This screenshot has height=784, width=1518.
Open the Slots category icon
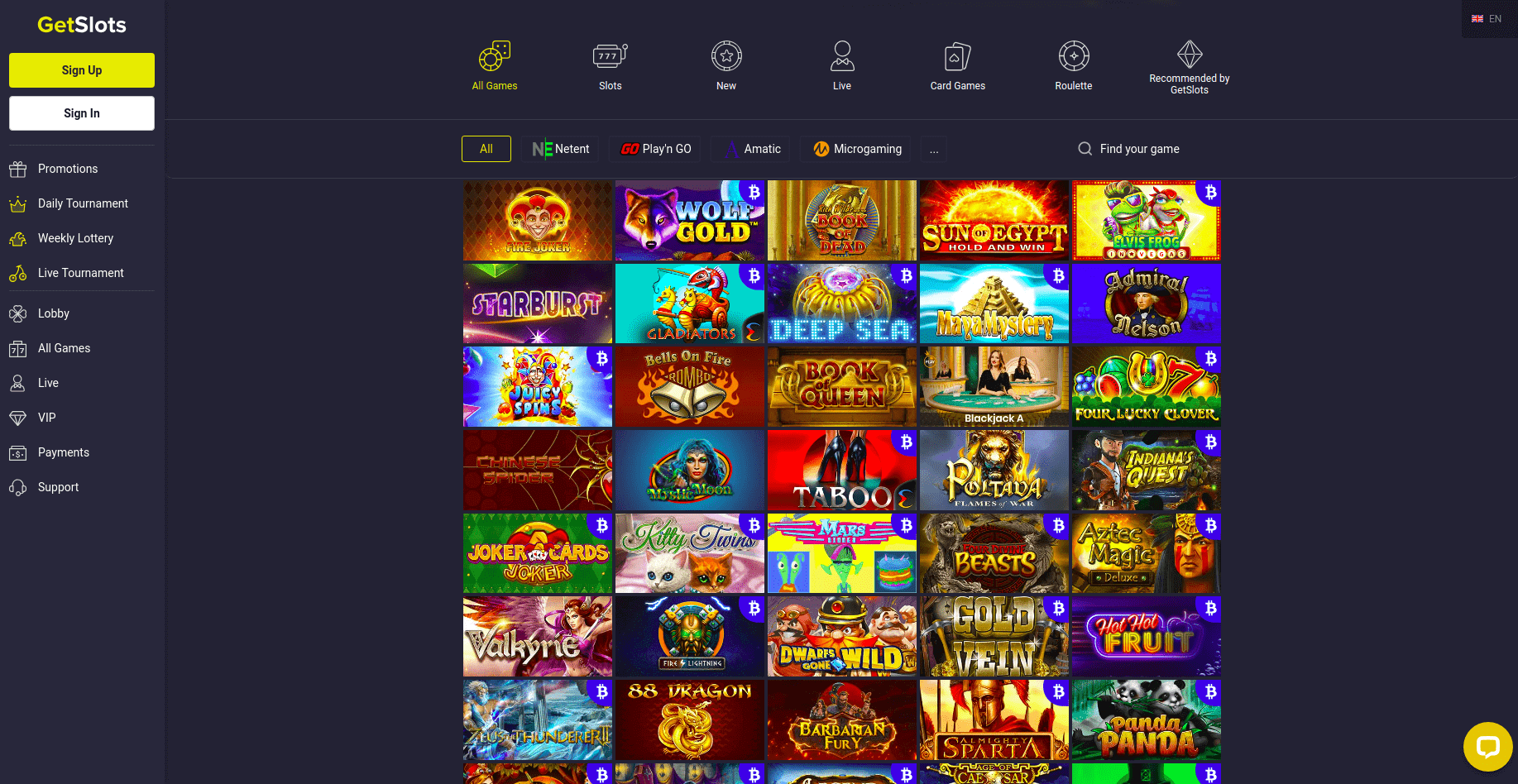tap(611, 56)
